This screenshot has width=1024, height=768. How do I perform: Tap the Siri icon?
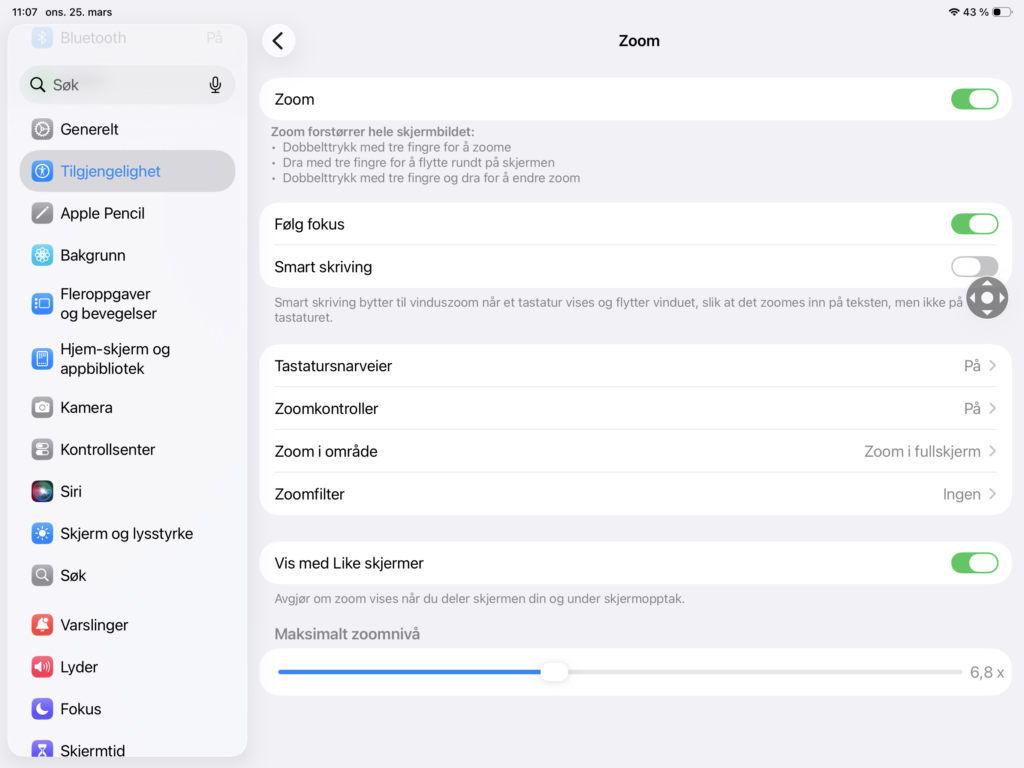tap(42, 491)
